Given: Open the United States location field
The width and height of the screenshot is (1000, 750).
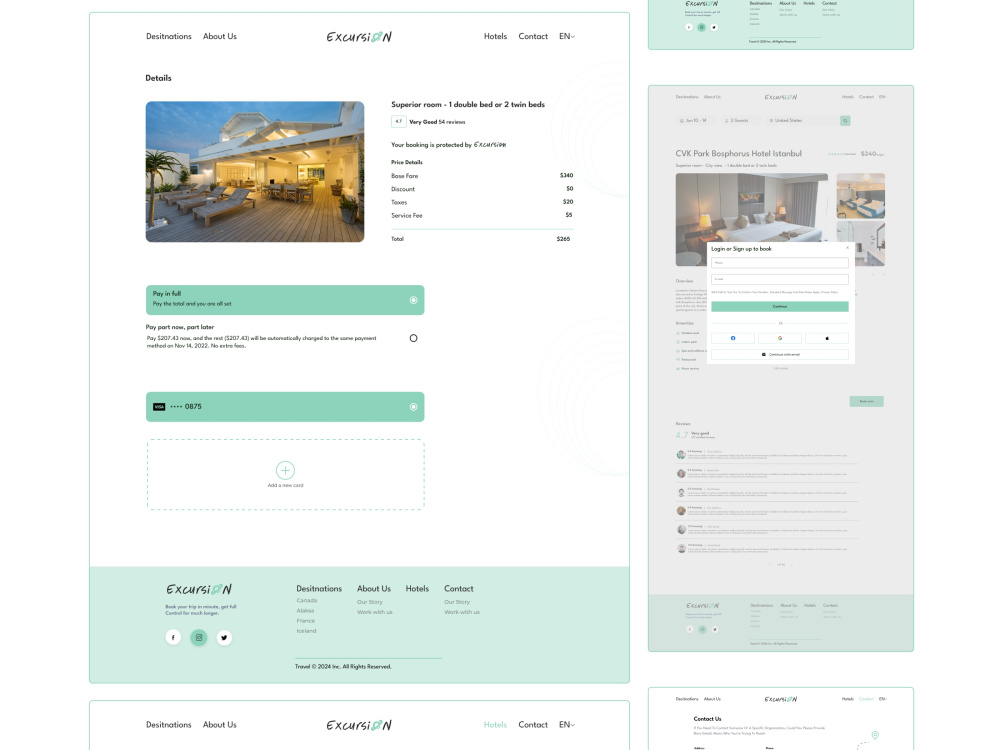Looking at the screenshot, I should [x=801, y=121].
